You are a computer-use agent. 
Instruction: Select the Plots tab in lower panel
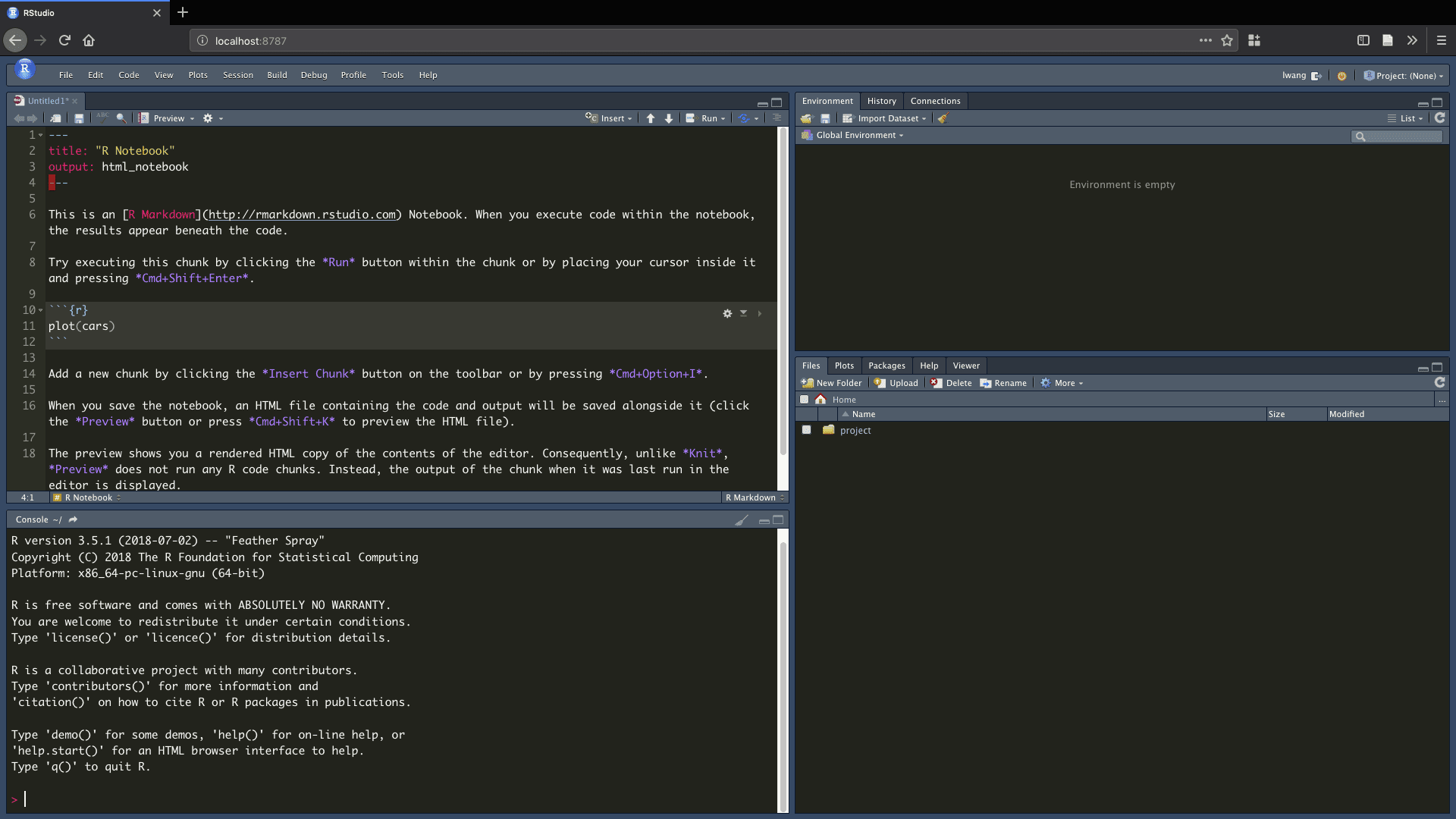click(x=843, y=364)
